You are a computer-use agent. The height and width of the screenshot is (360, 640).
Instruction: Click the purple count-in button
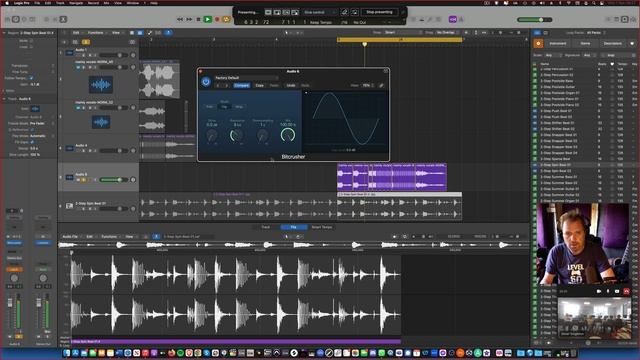point(452,19)
